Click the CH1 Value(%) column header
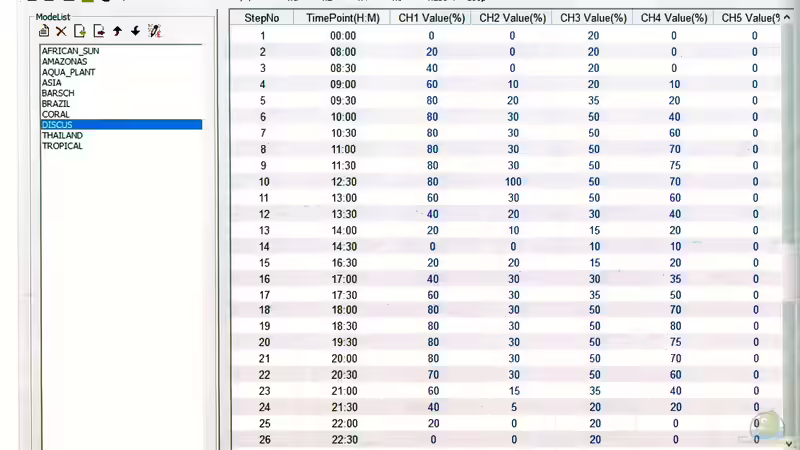Viewport: 800px width, 450px height. (431, 18)
